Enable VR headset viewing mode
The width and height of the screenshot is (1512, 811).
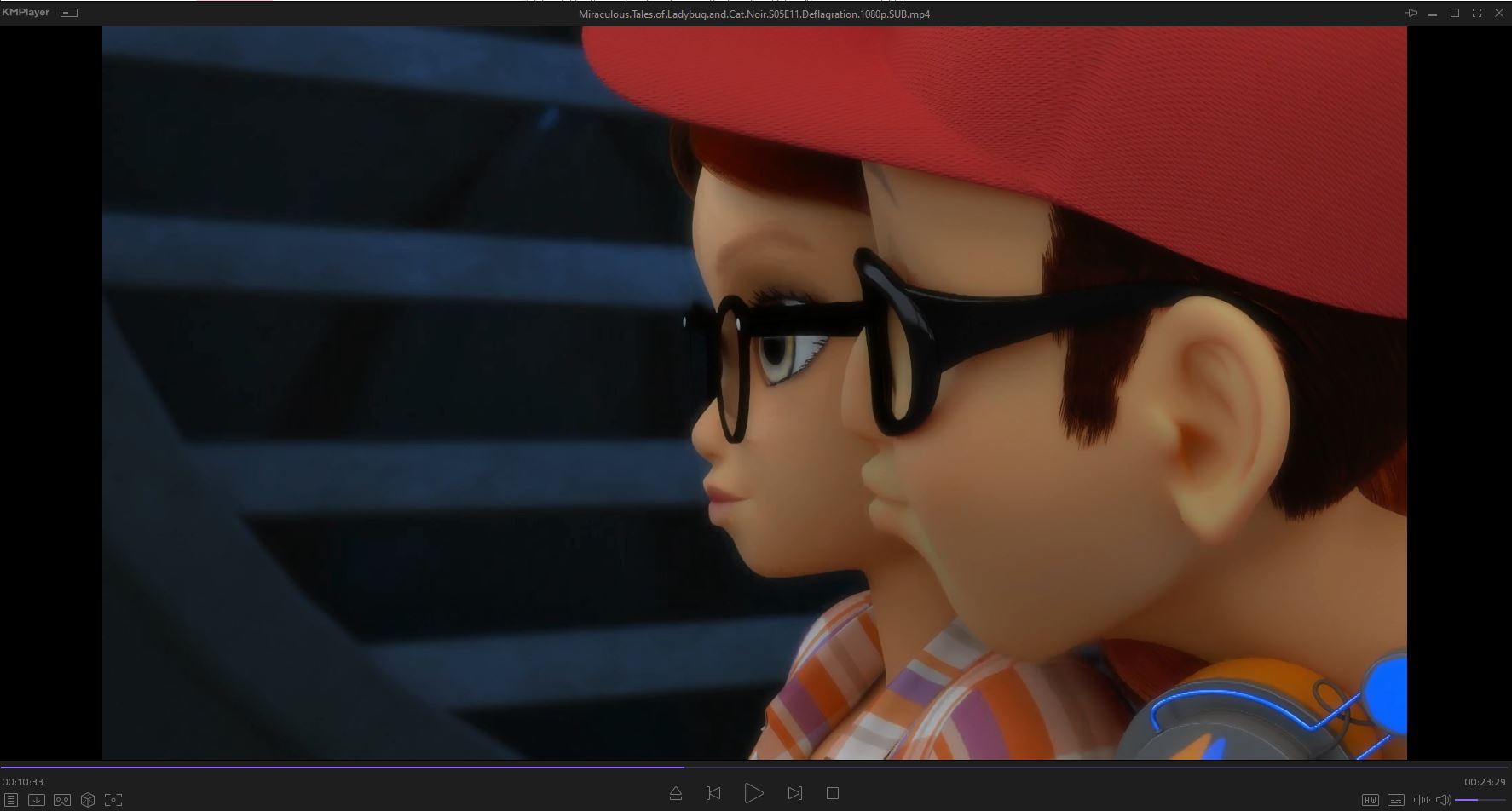[x=62, y=800]
